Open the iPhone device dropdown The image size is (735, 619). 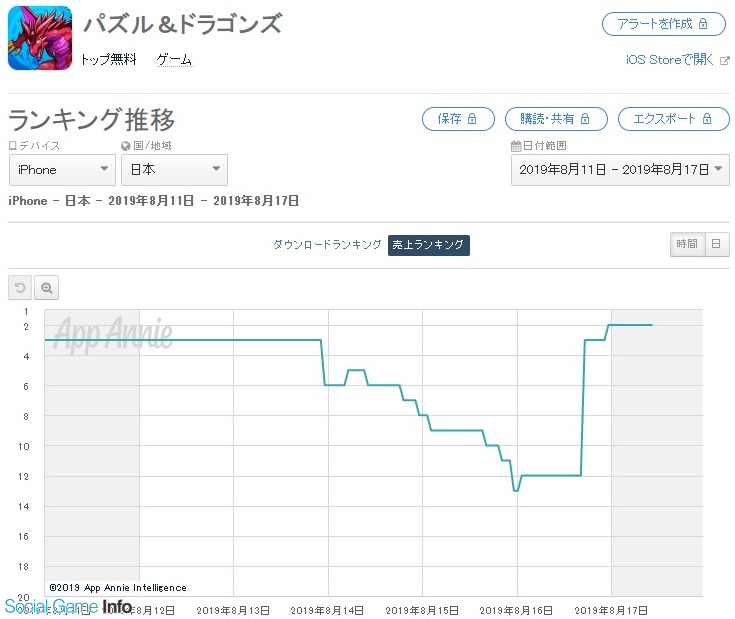click(x=62, y=170)
